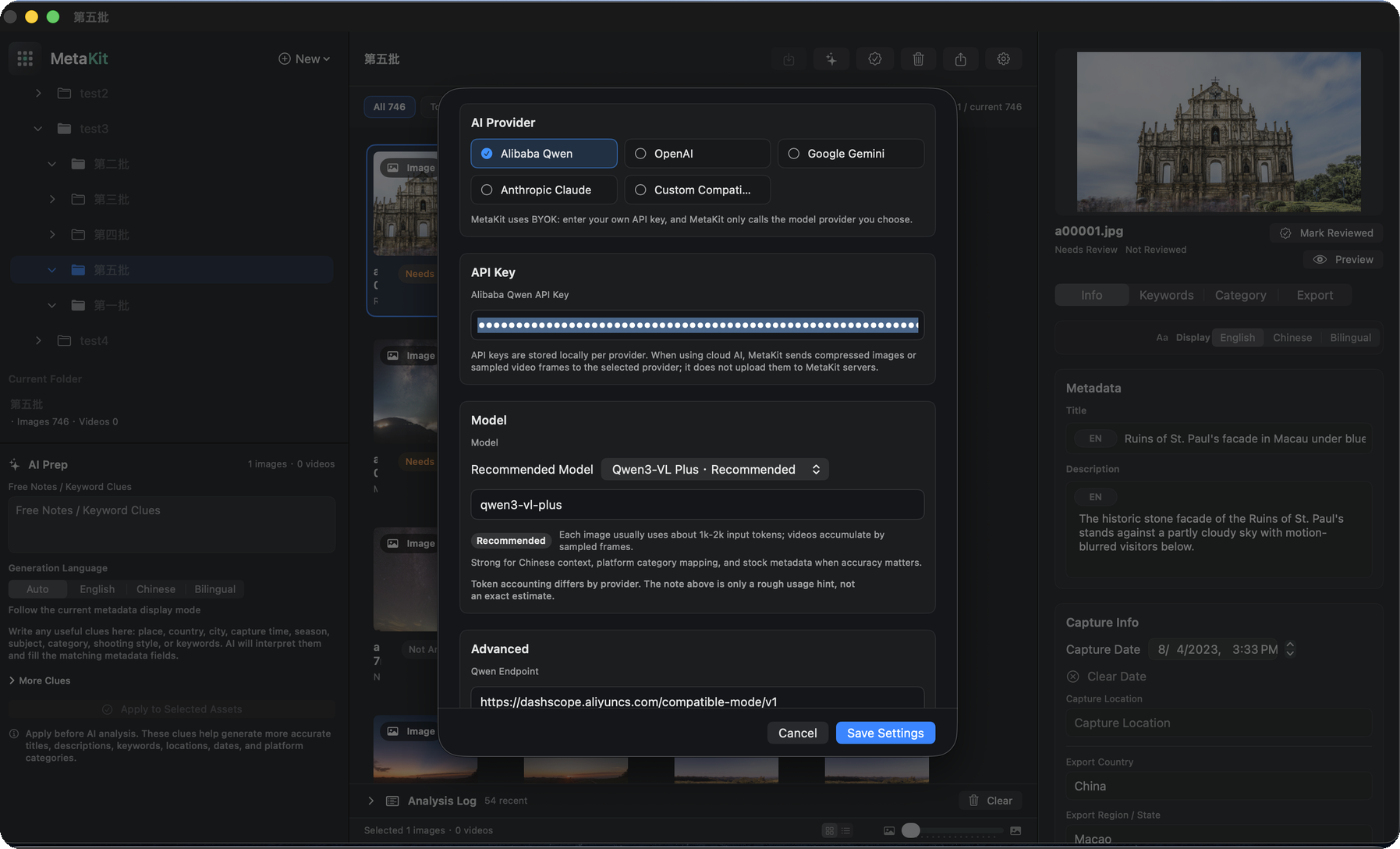Click the Qwen Endpoint URL field
Viewport: 1400px width, 849px height.
point(697,698)
